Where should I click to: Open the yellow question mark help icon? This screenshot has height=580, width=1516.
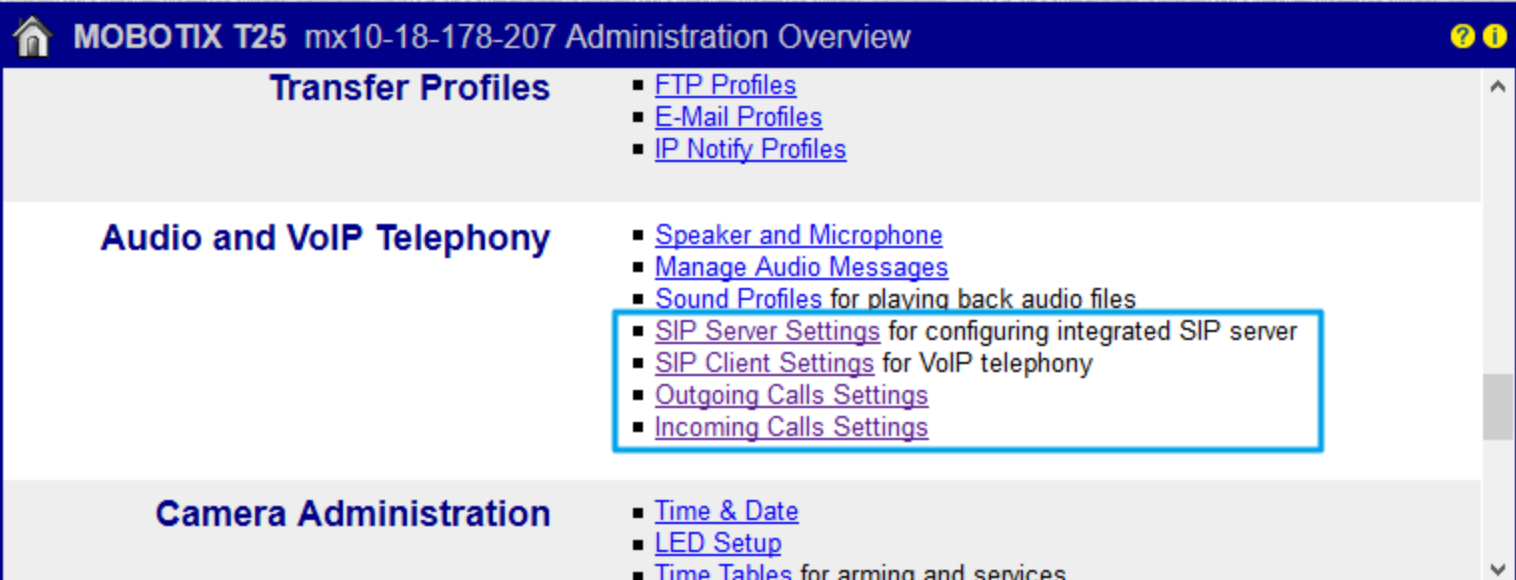1462,37
